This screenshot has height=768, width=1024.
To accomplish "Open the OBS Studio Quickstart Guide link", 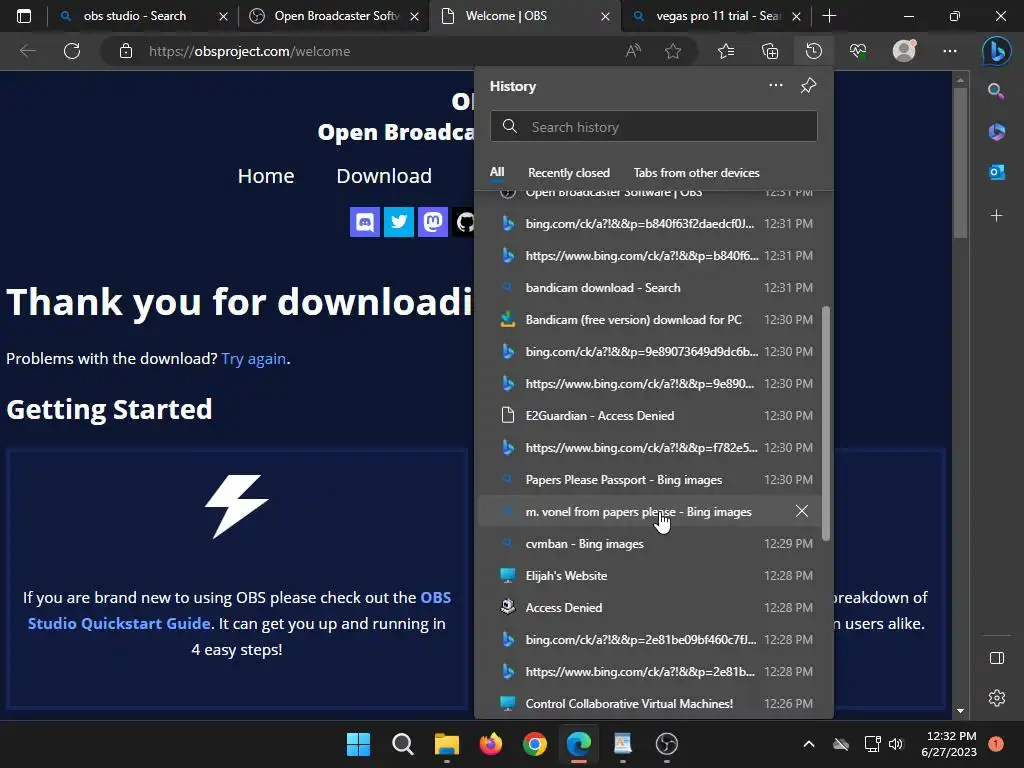I will [239, 610].
